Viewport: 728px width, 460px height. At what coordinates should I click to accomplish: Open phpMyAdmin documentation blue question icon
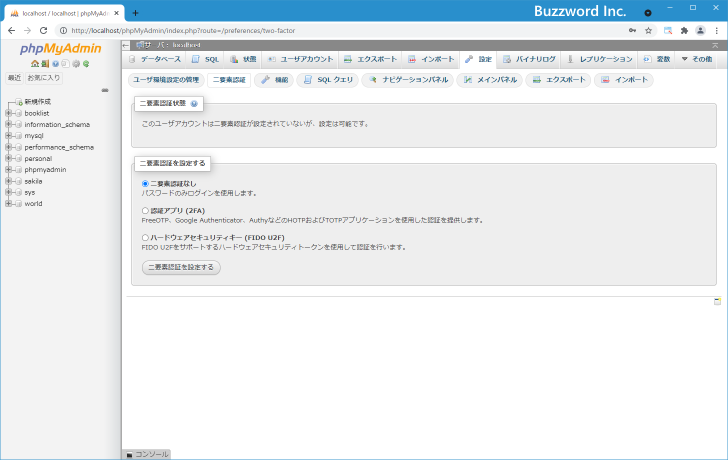[x=55, y=64]
